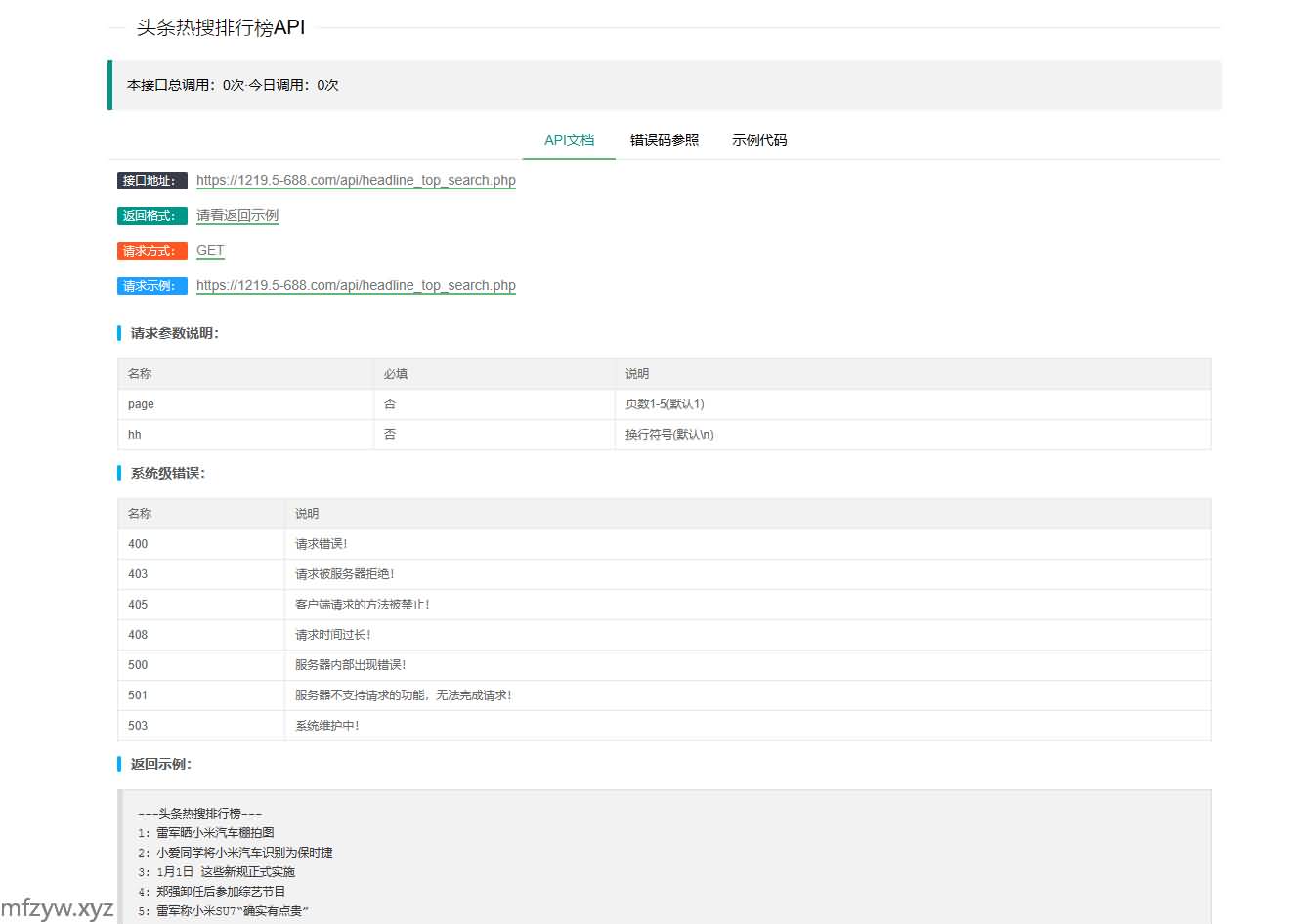Click first result line 雷军晒小米汽车棚拍图

(x=215, y=833)
